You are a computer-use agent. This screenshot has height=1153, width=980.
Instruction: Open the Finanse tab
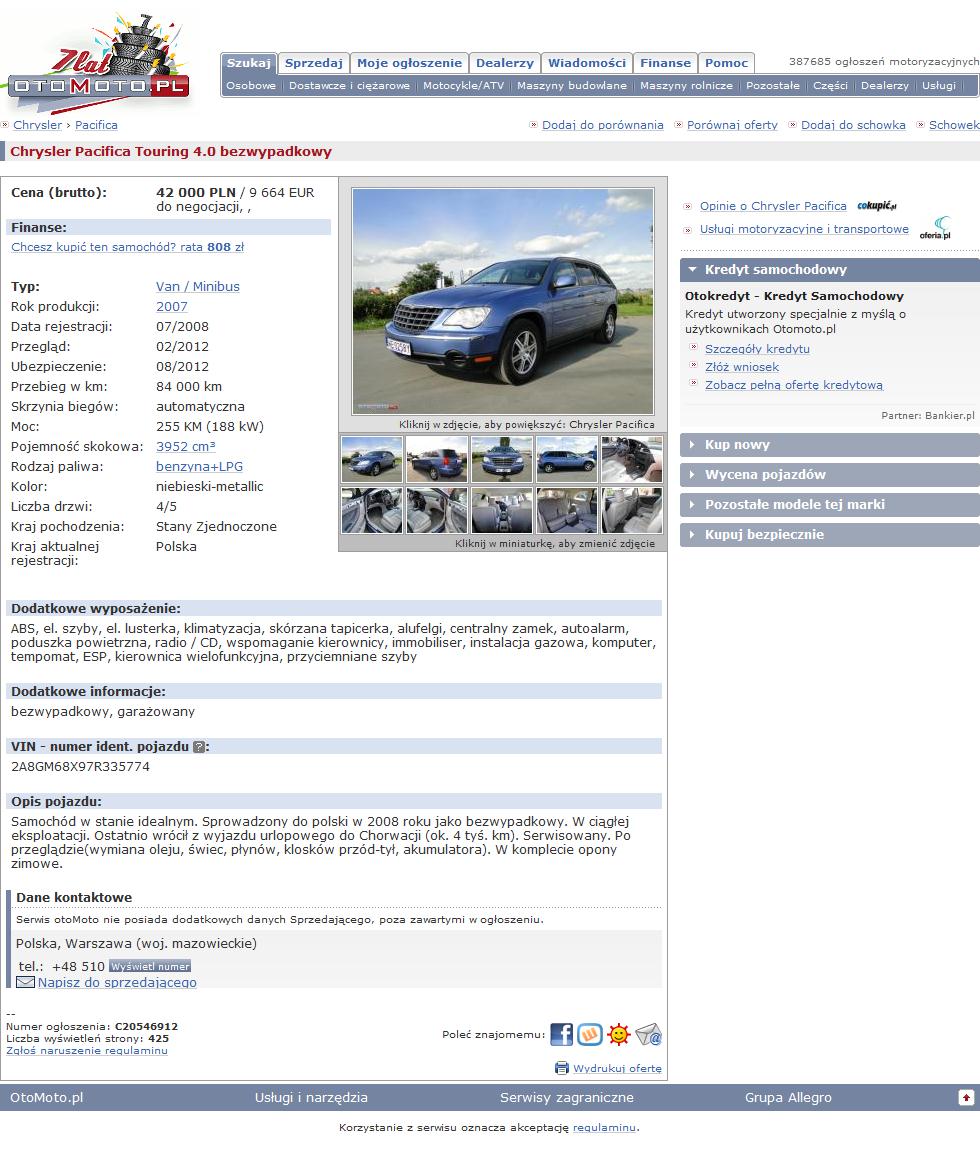665,63
